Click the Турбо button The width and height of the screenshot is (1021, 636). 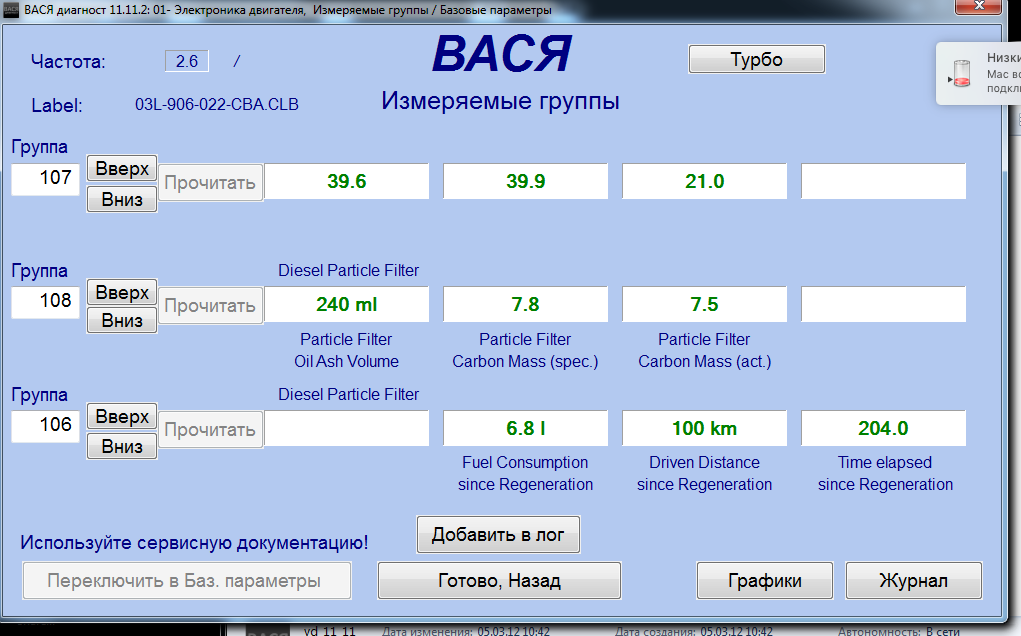tap(756, 60)
